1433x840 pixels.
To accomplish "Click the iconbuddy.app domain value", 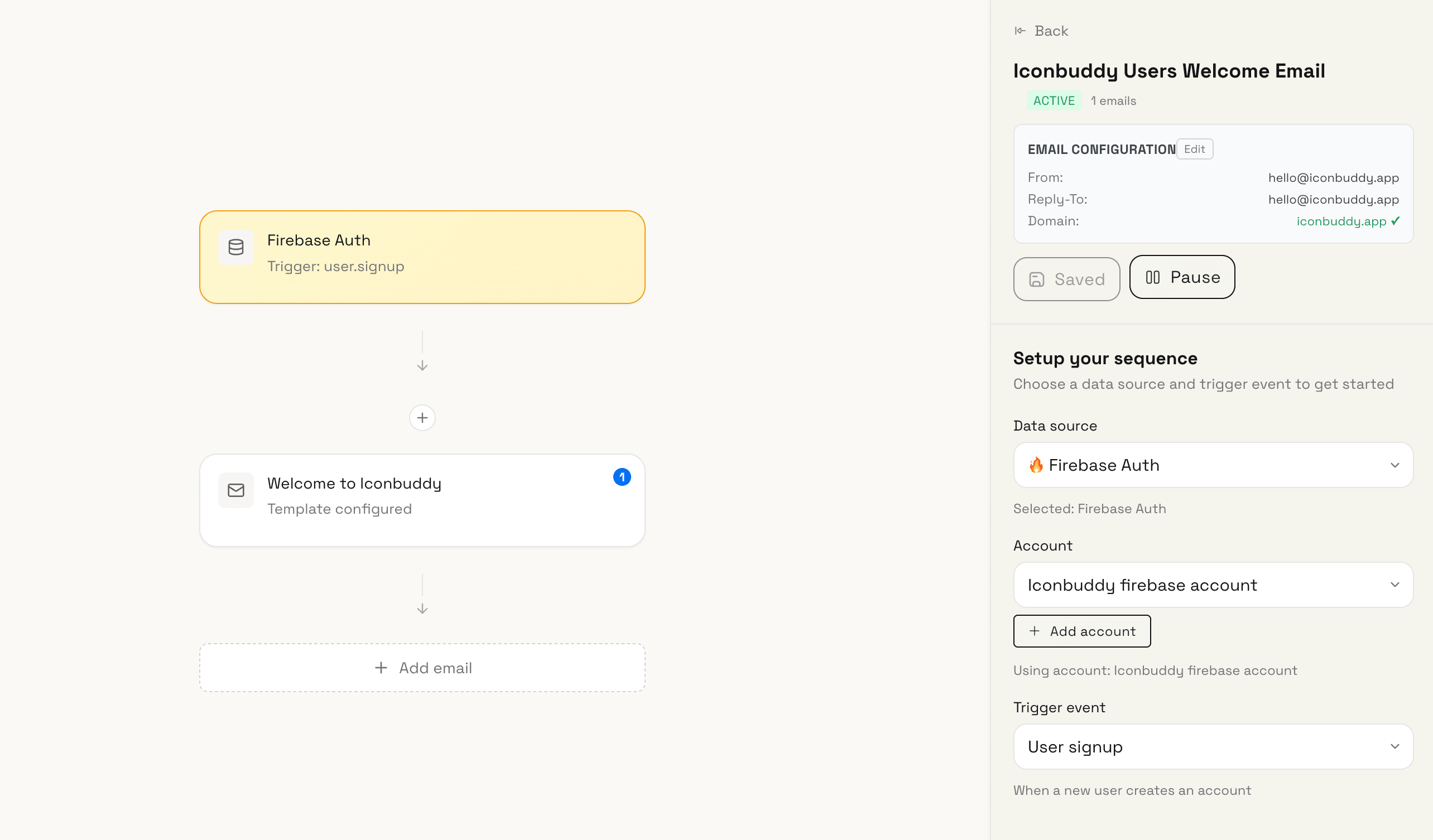I will click(1341, 221).
